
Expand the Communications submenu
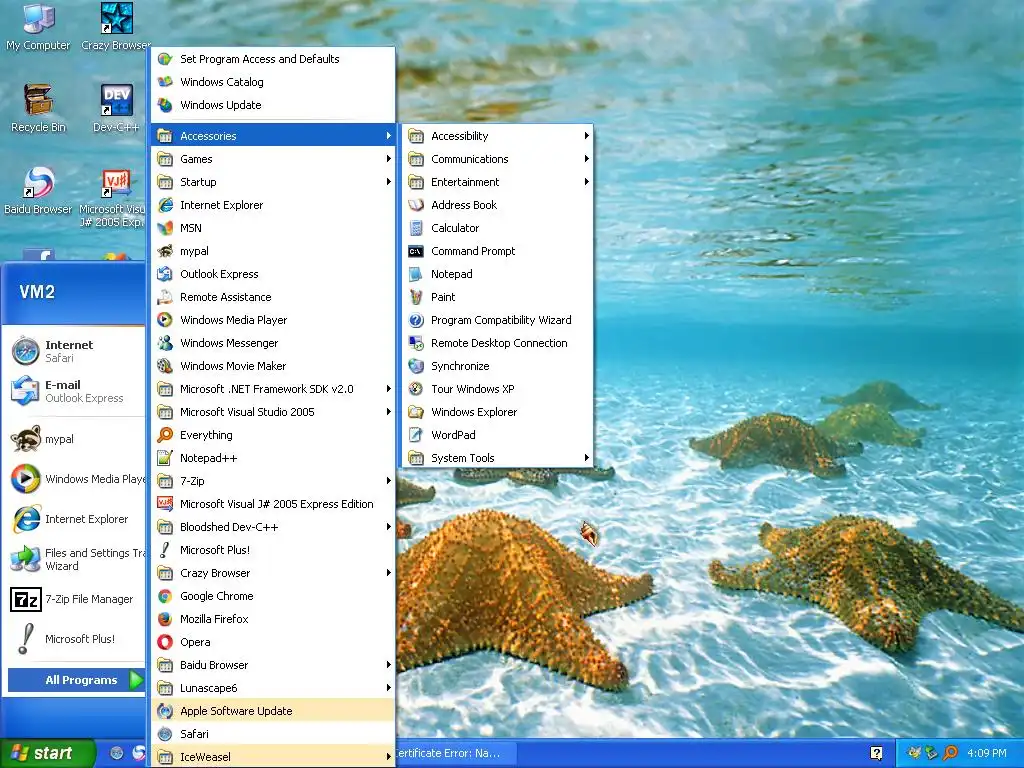coord(500,159)
